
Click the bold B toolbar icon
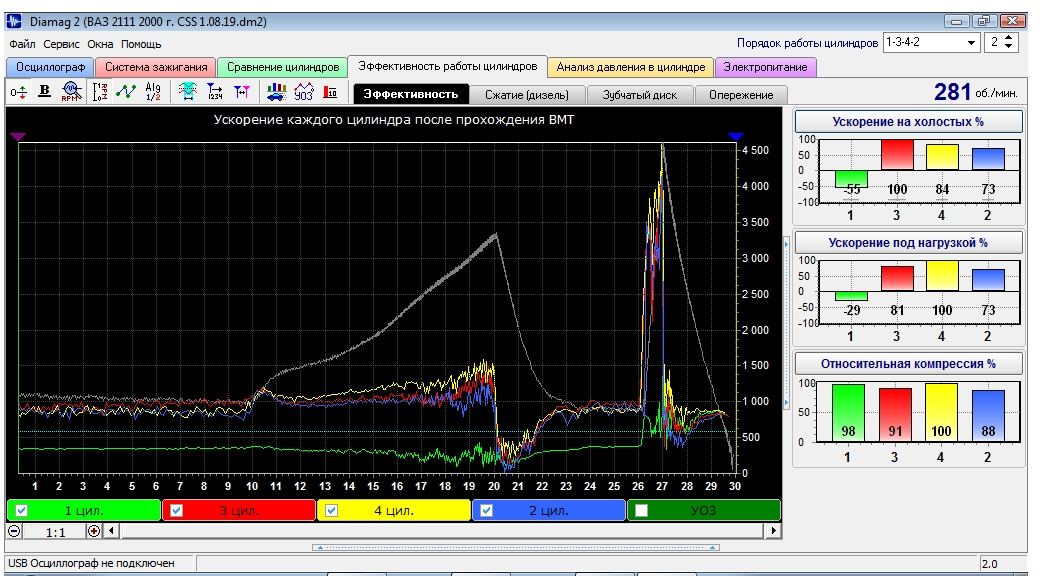[44, 92]
